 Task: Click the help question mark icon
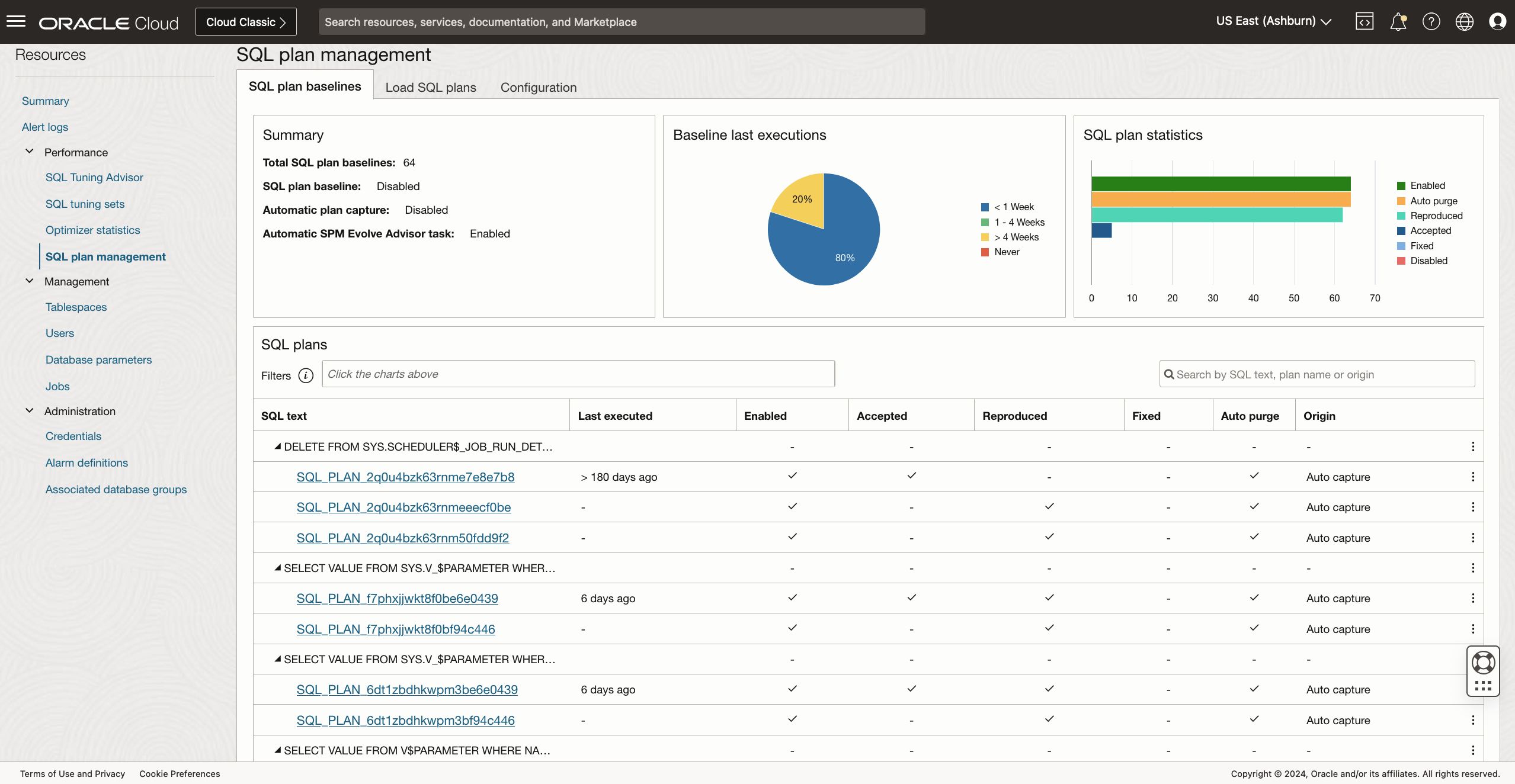1431,22
